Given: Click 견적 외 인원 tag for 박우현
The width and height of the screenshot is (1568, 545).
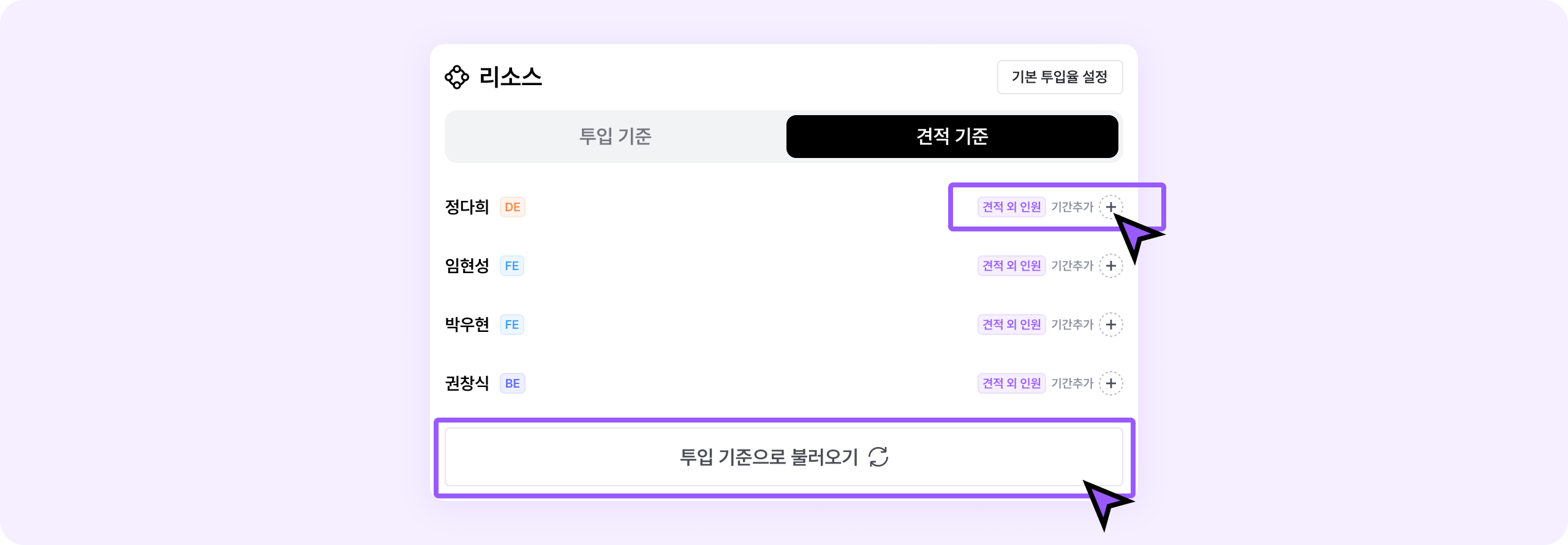Looking at the screenshot, I should 1011,325.
